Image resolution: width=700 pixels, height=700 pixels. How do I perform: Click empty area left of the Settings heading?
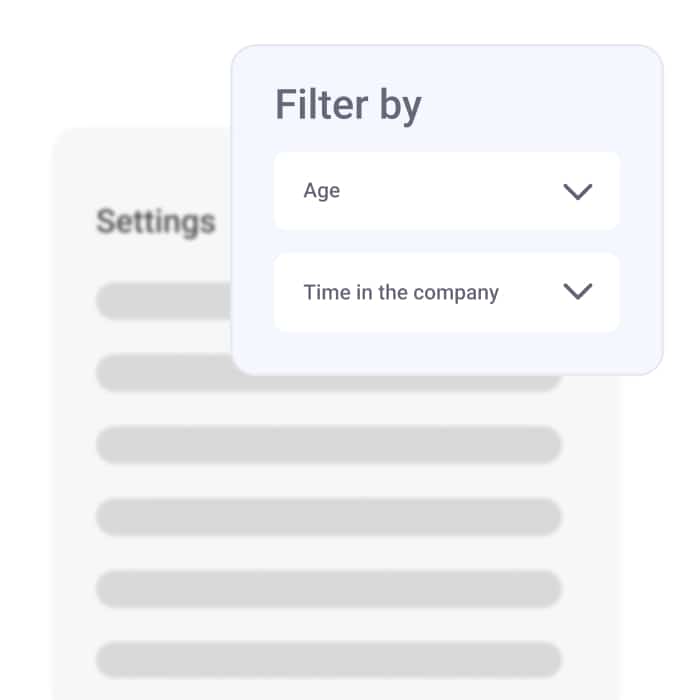point(74,221)
